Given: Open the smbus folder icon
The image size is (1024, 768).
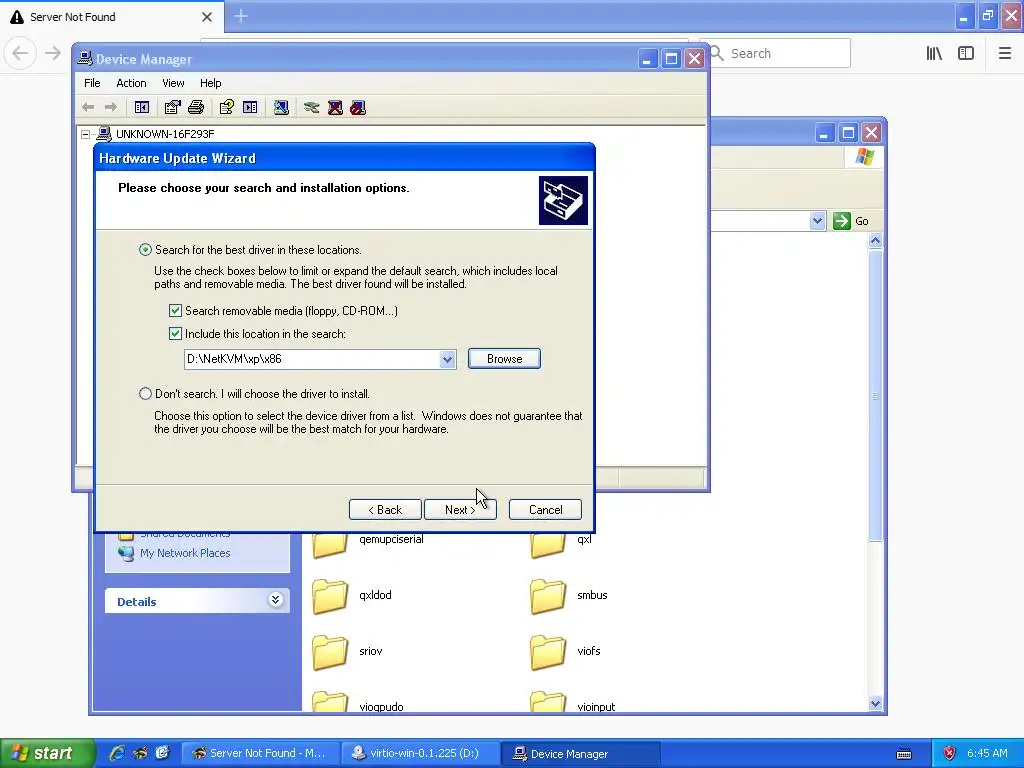Looking at the screenshot, I should 548,596.
